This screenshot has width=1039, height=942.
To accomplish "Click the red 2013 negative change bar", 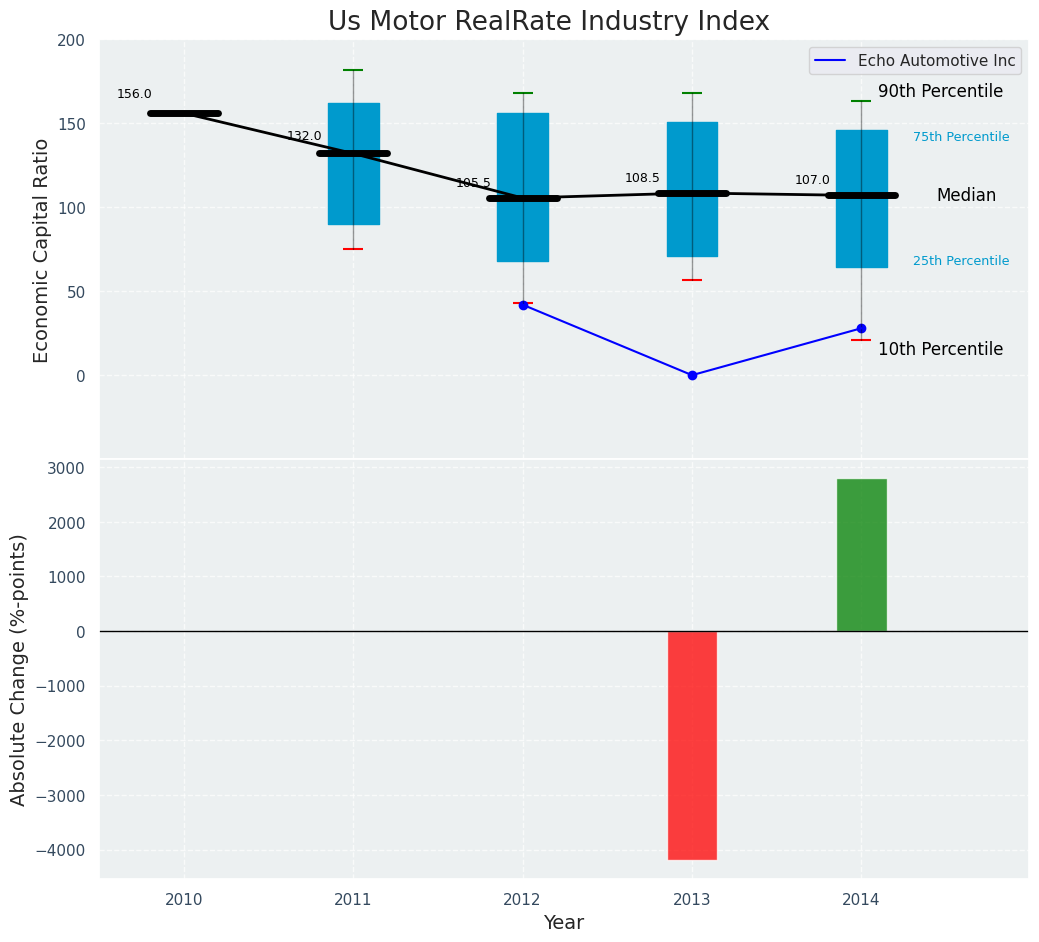I will 692,745.
